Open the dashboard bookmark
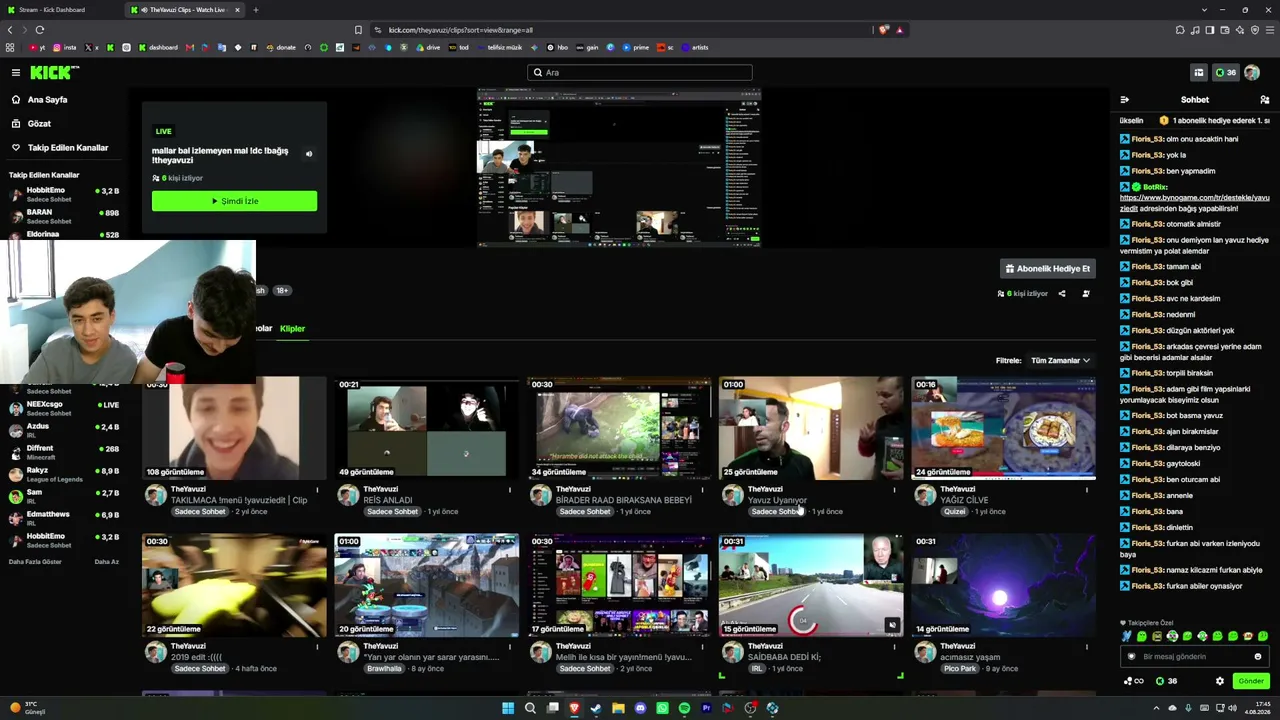This screenshot has height=720, width=1280. click(x=158, y=47)
